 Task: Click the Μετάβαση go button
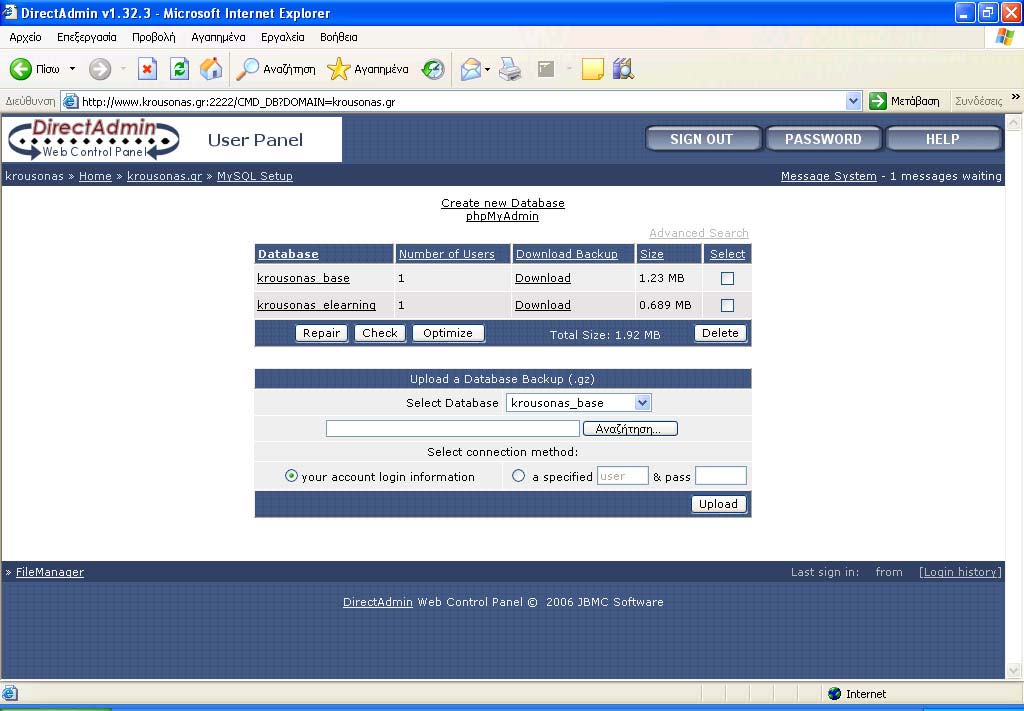(x=904, y=101)
